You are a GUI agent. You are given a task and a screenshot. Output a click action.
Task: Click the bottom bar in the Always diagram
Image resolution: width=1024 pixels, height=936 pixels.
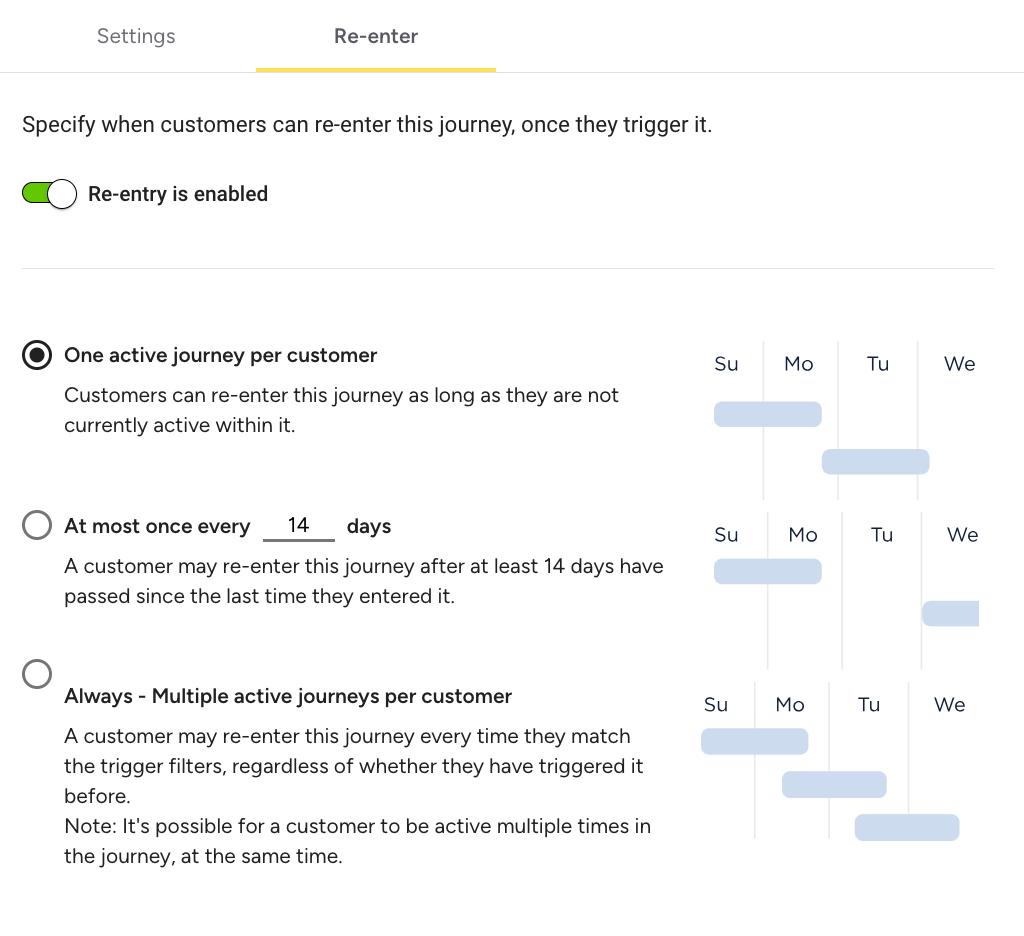click(x=906, y=828)
